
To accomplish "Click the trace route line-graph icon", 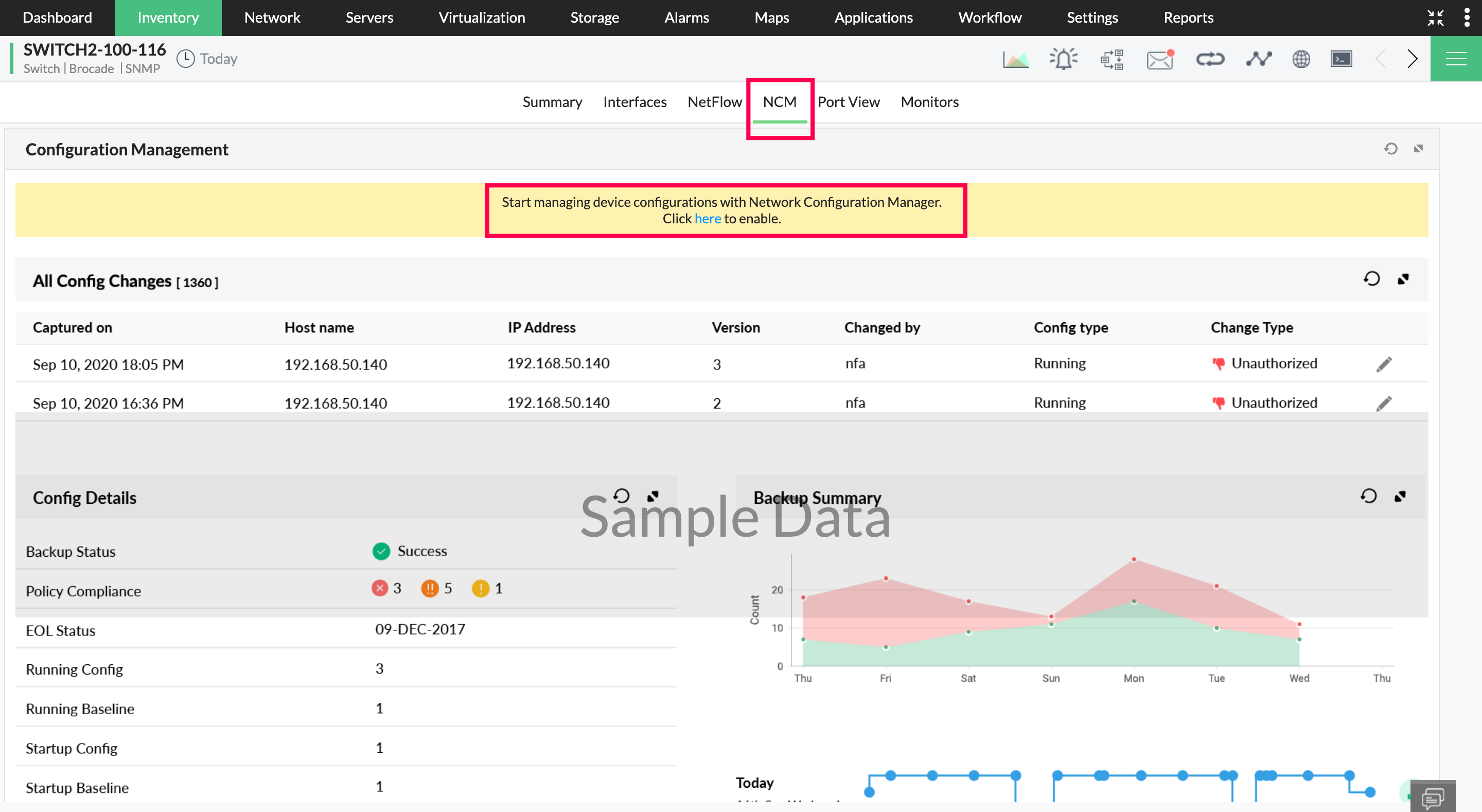I will [1258, 59].
